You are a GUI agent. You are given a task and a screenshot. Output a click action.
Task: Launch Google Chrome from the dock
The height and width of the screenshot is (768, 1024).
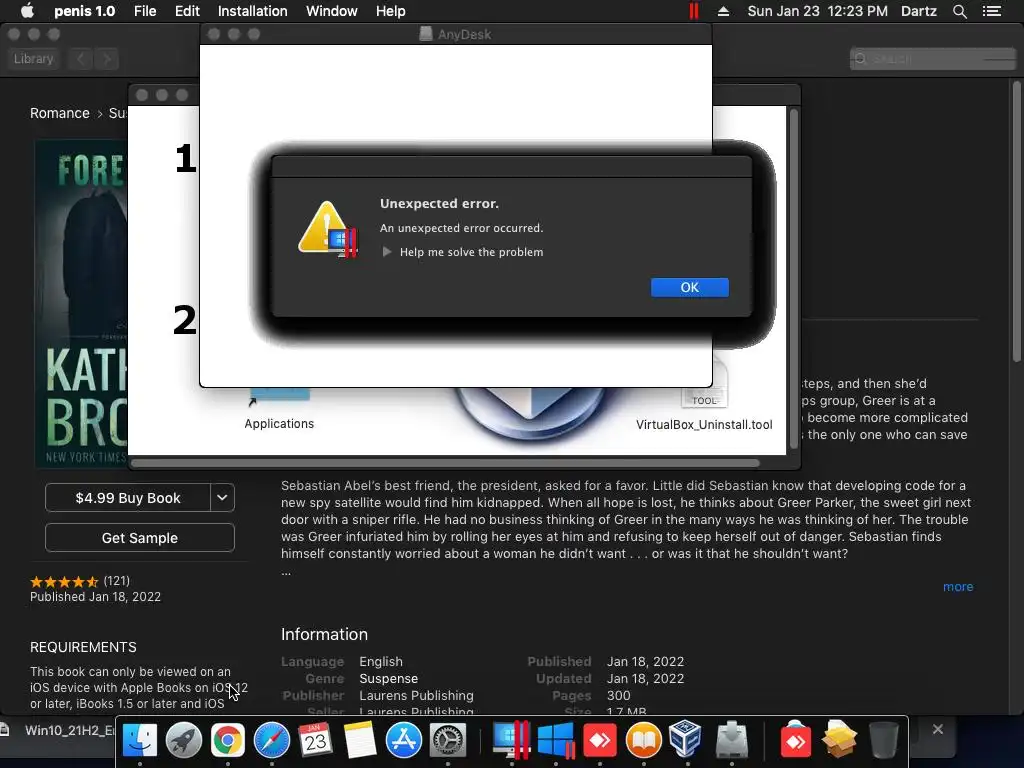[x=227, y=740]
